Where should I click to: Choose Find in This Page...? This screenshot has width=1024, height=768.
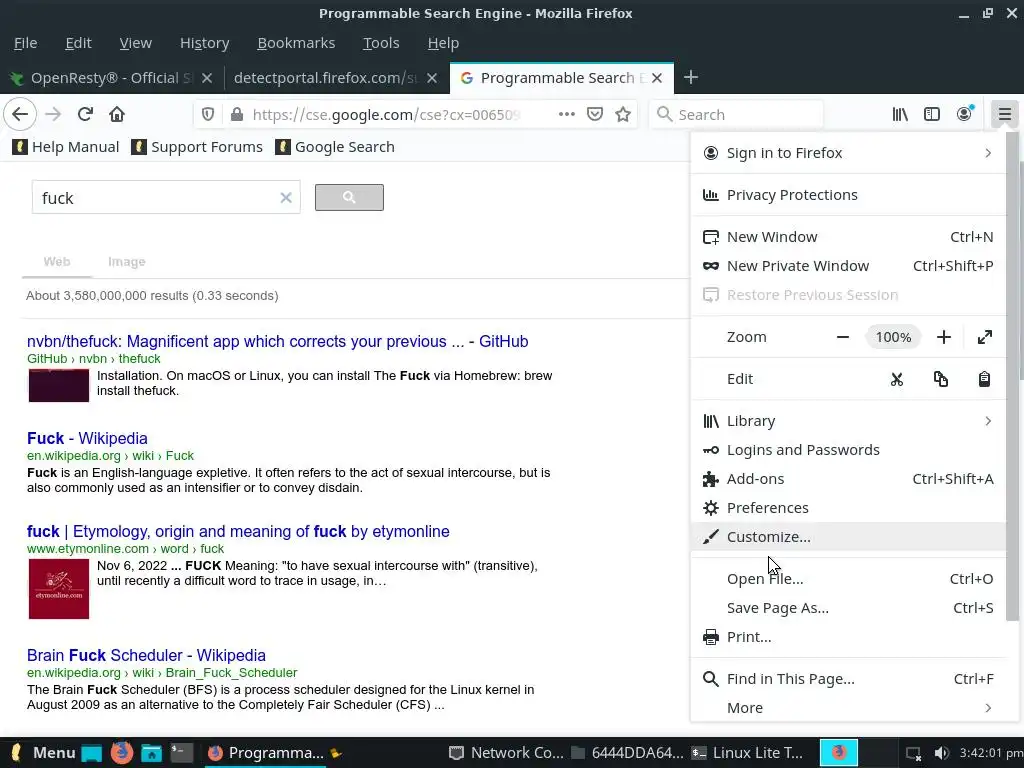[848, 679]
